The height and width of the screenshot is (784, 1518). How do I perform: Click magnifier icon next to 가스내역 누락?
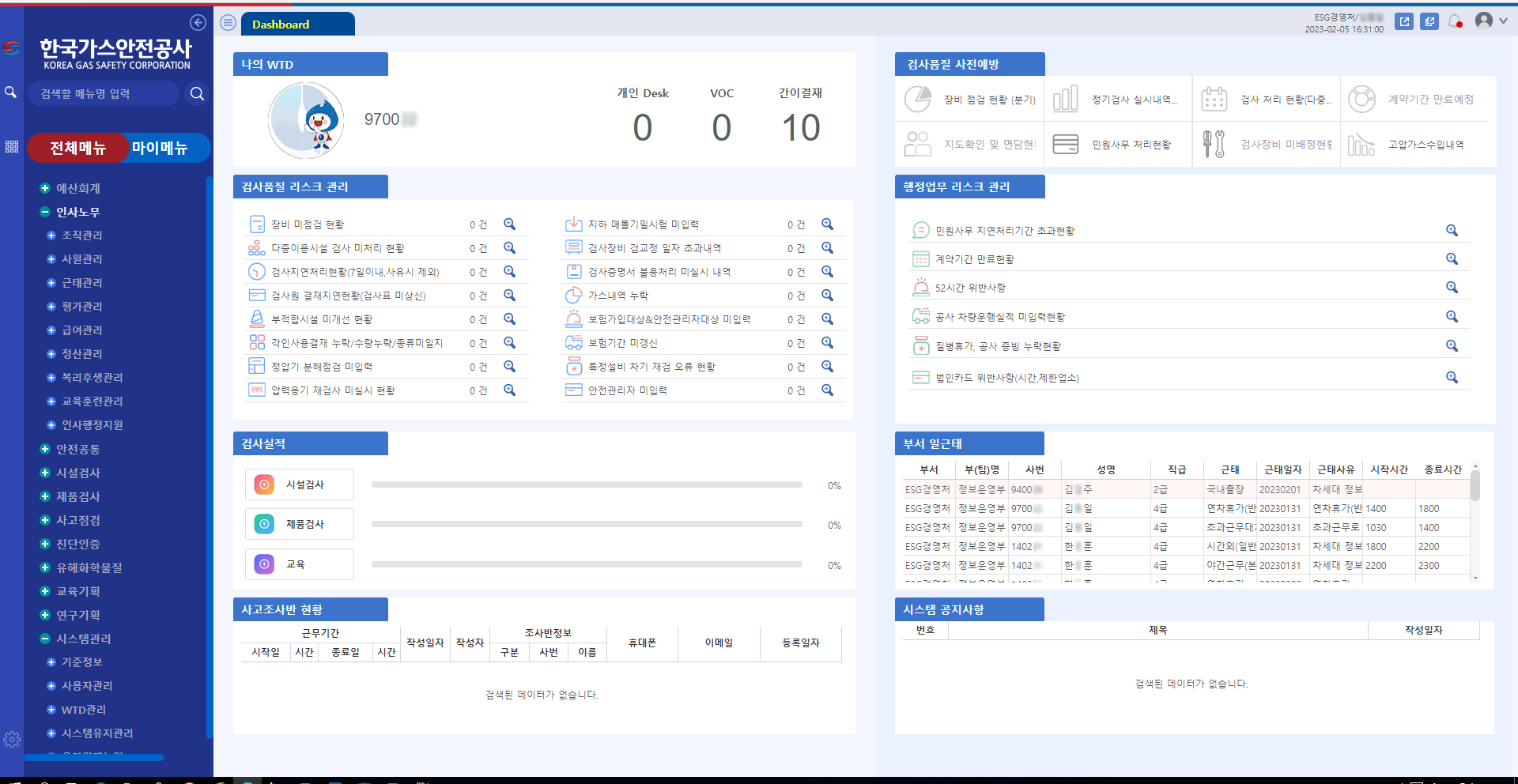pyautogui.click(x=828, y=295)
